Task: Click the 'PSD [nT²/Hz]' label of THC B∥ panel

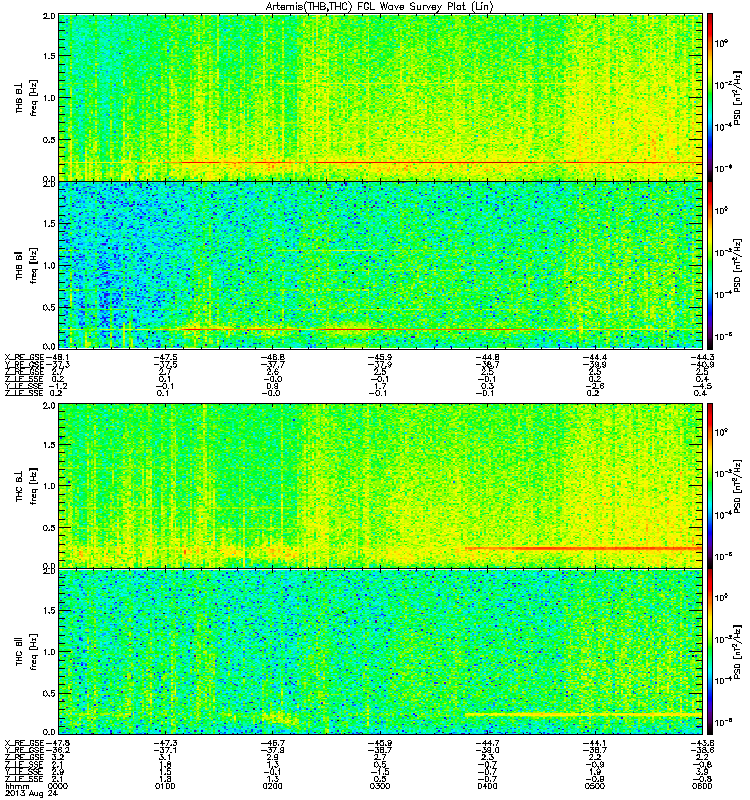Action: (x=737, y=652)
